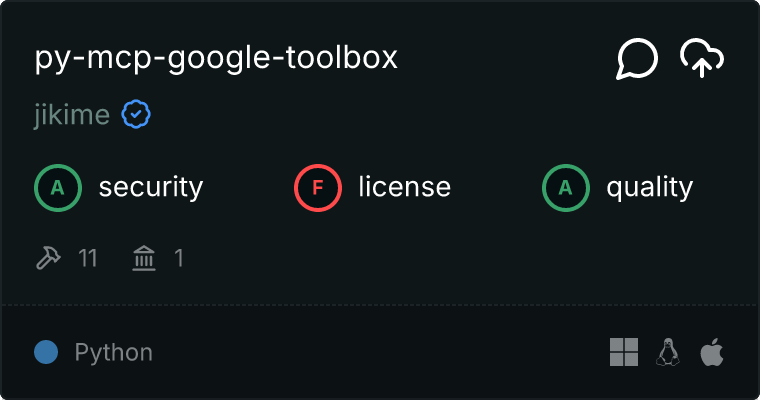Click the quality label text

(x=650, y=187)
